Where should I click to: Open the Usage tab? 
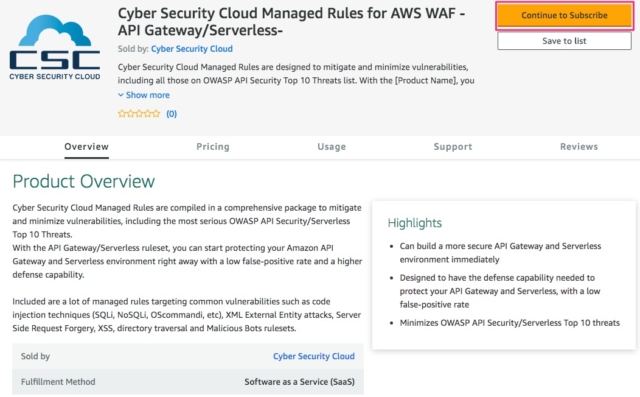[331, 147]
